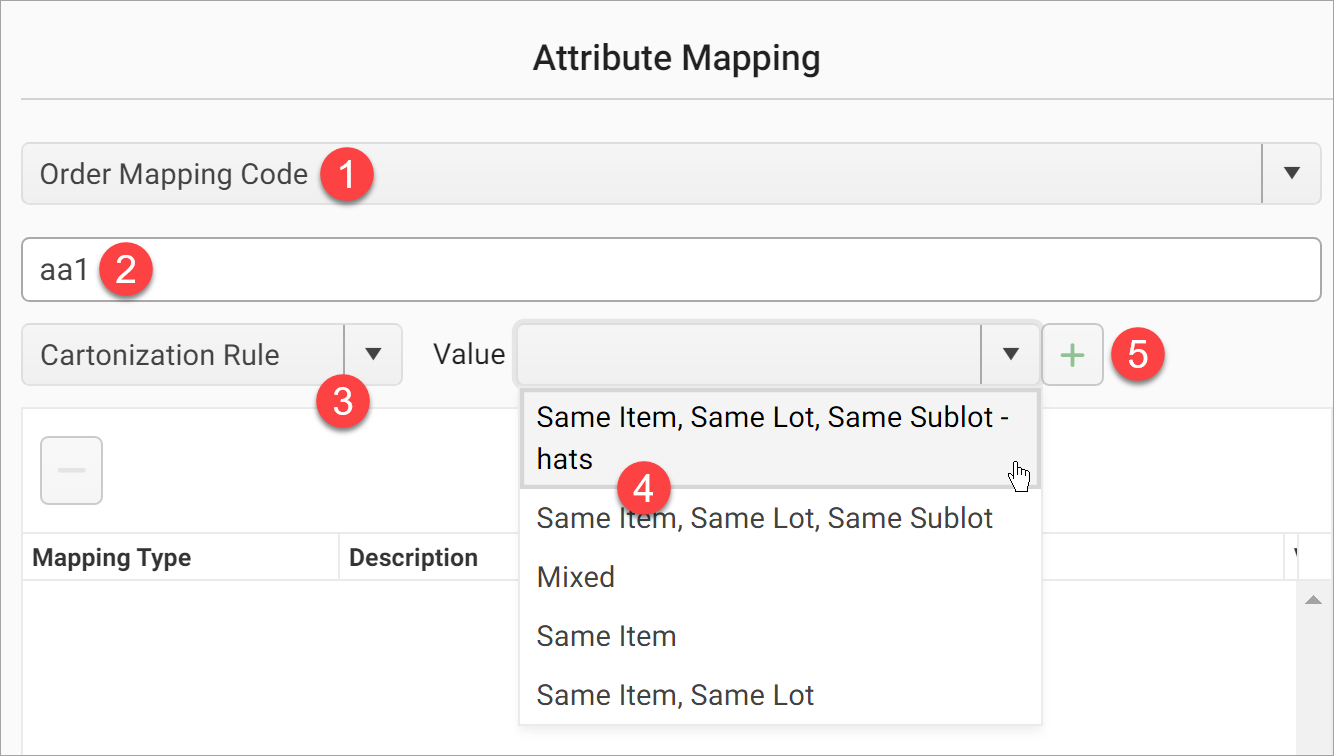
Task: Click the Value dropdown arrow icon
Action: click(1010, 354)
